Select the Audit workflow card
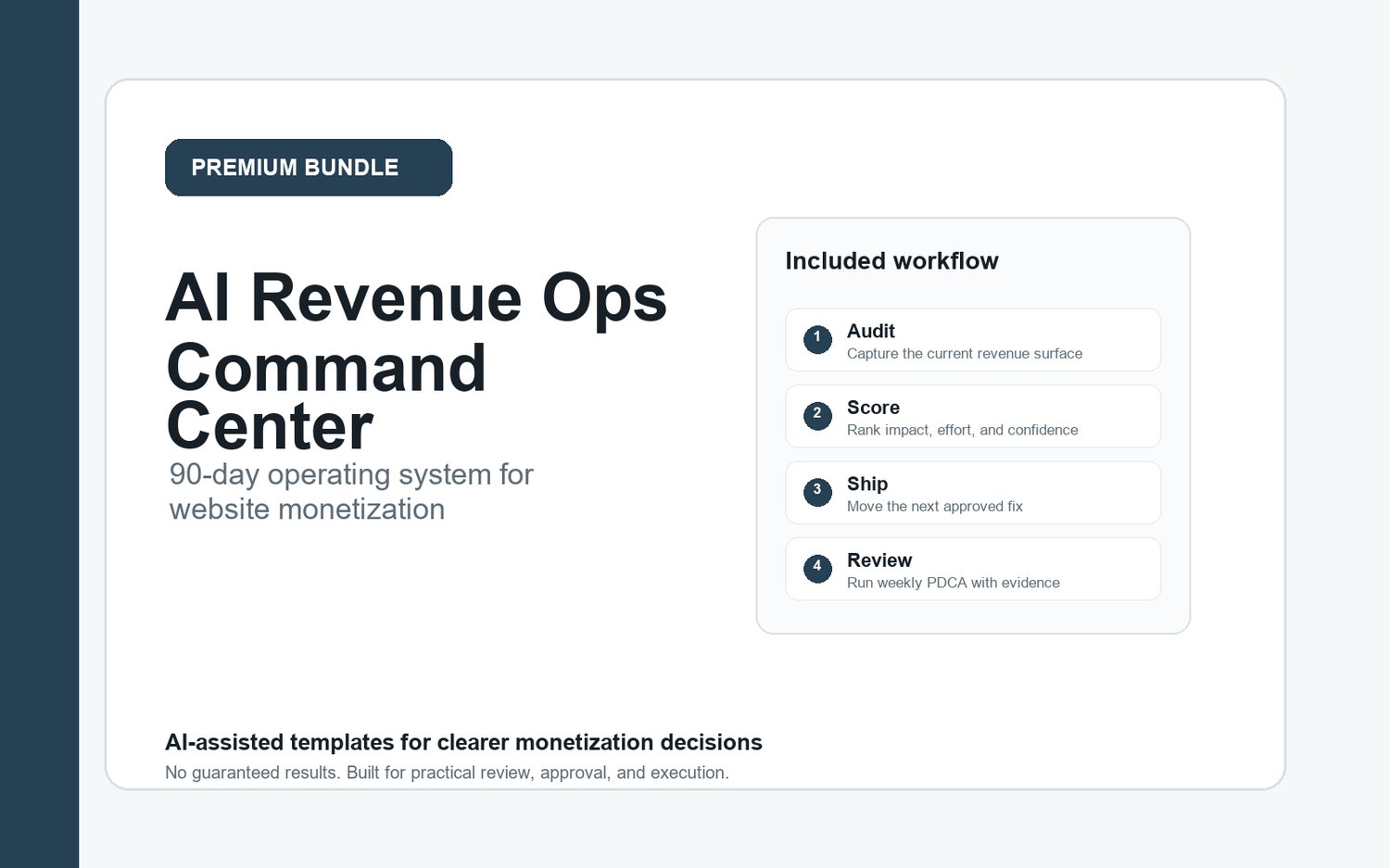The height and width of the screenshot is (868, 1390). 973,340
